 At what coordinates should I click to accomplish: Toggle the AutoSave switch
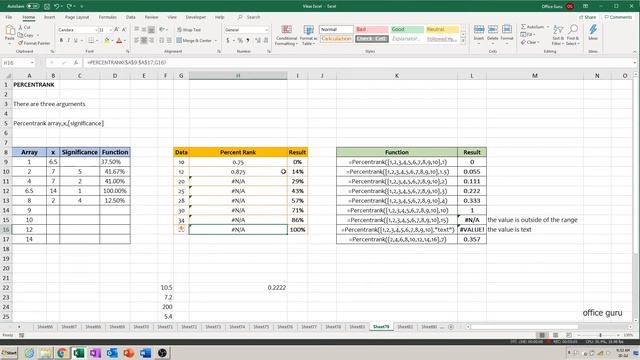tap(33, 6)
